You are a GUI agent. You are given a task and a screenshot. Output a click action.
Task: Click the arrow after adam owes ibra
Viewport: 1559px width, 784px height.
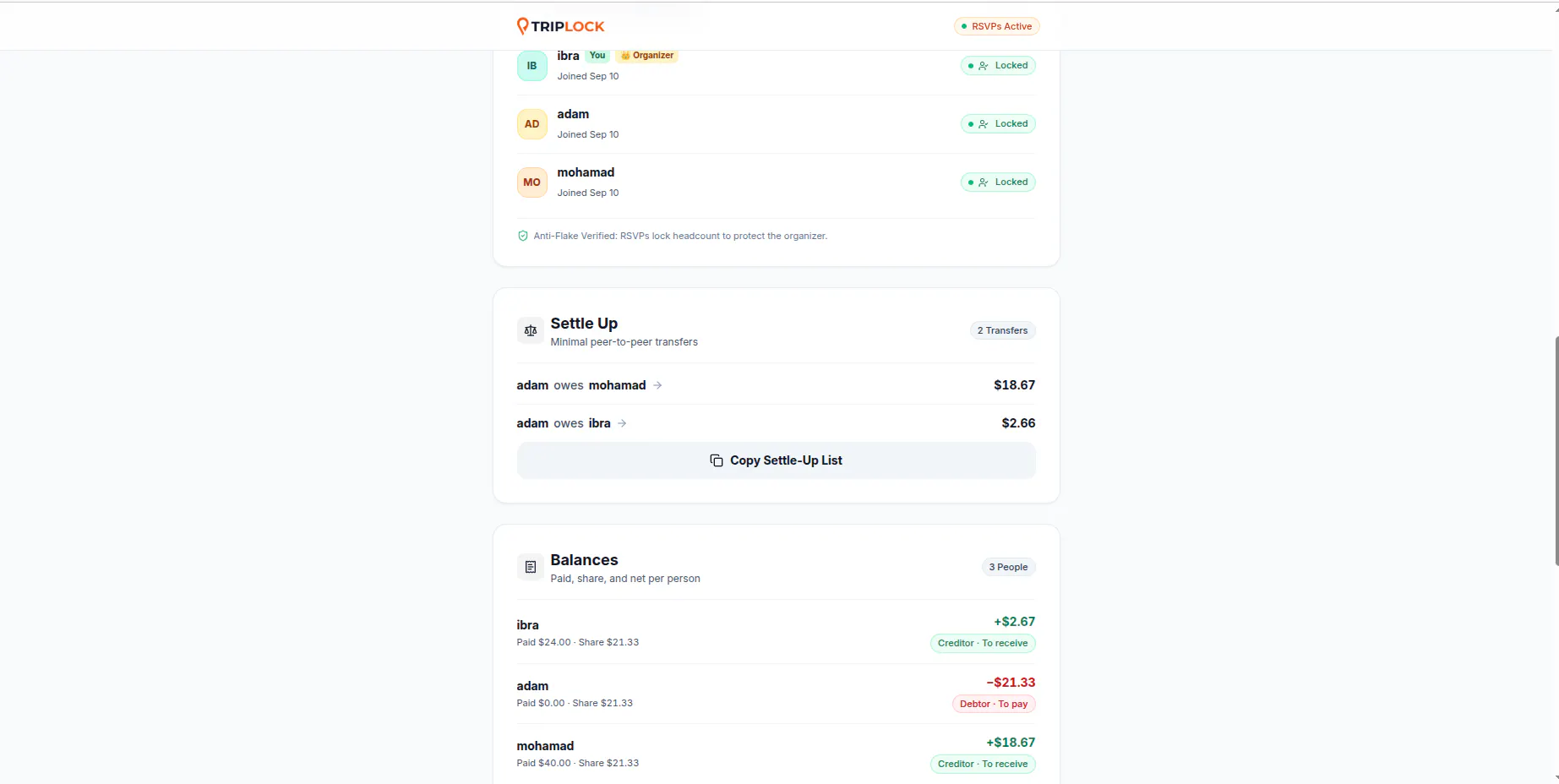622,423
